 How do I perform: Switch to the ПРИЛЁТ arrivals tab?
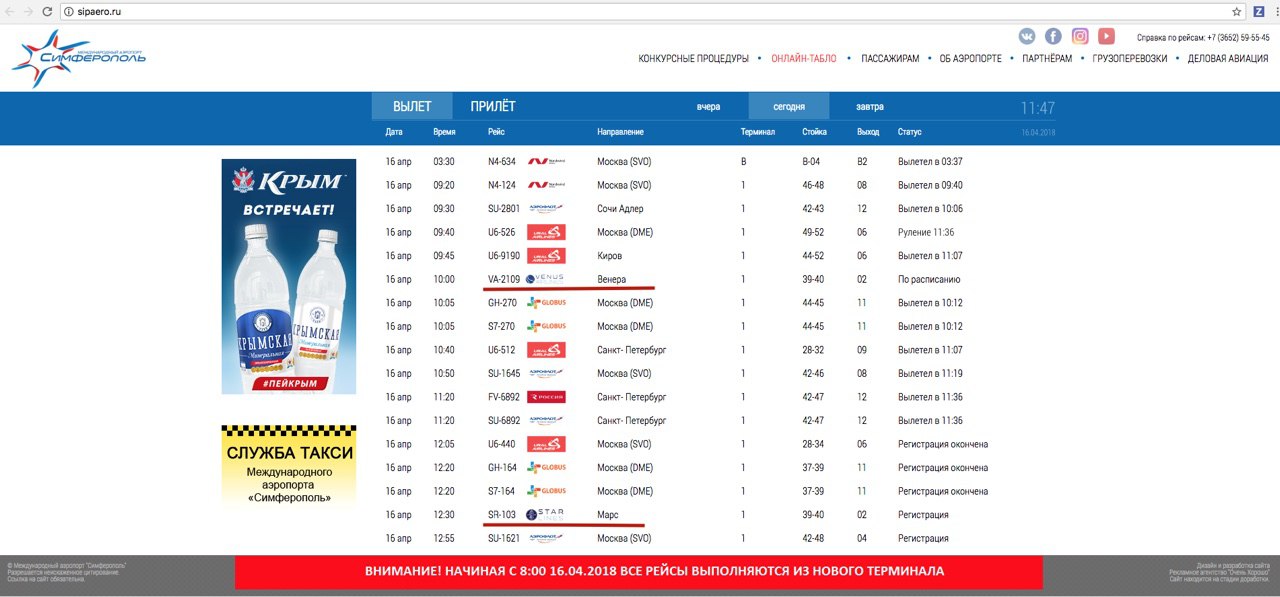[493, 107]
